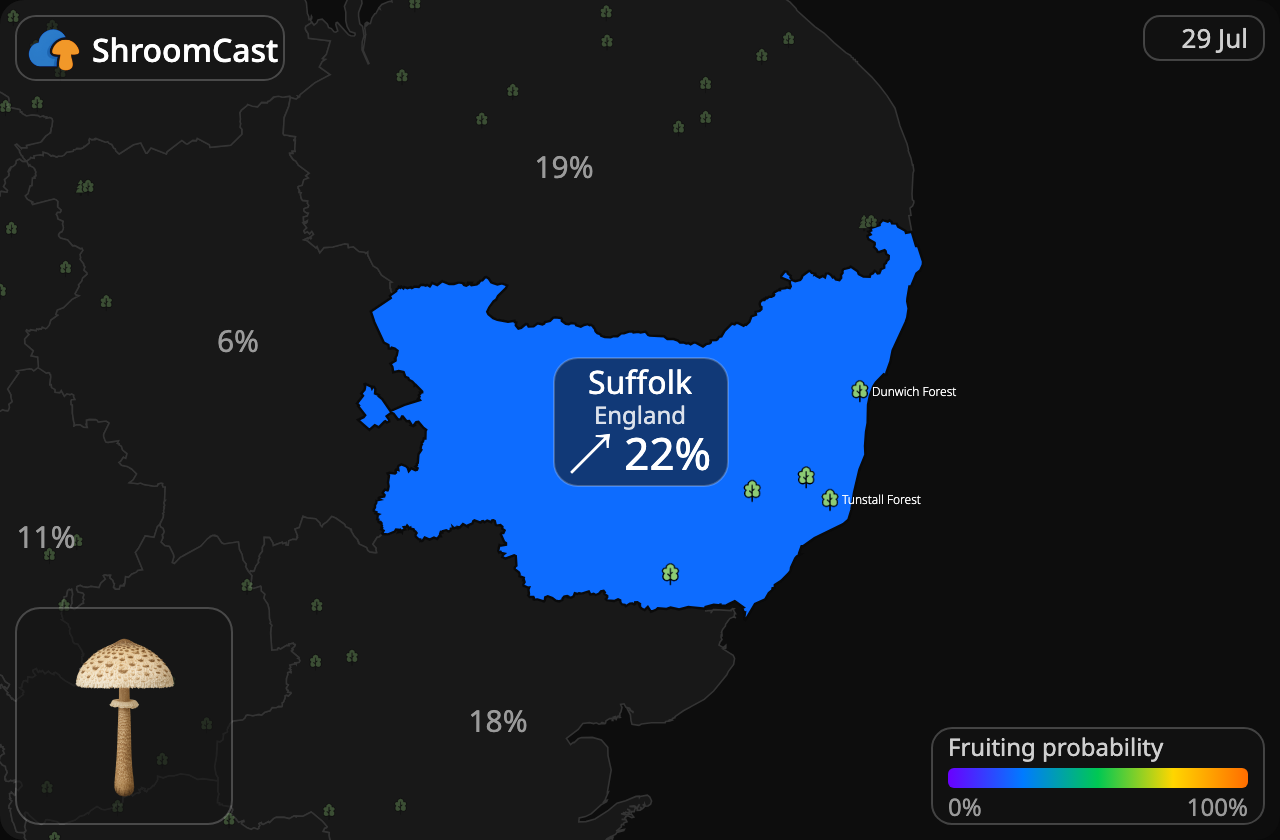Click the ShroomCast cloud mushroom logo

click(x=54, y=49)
